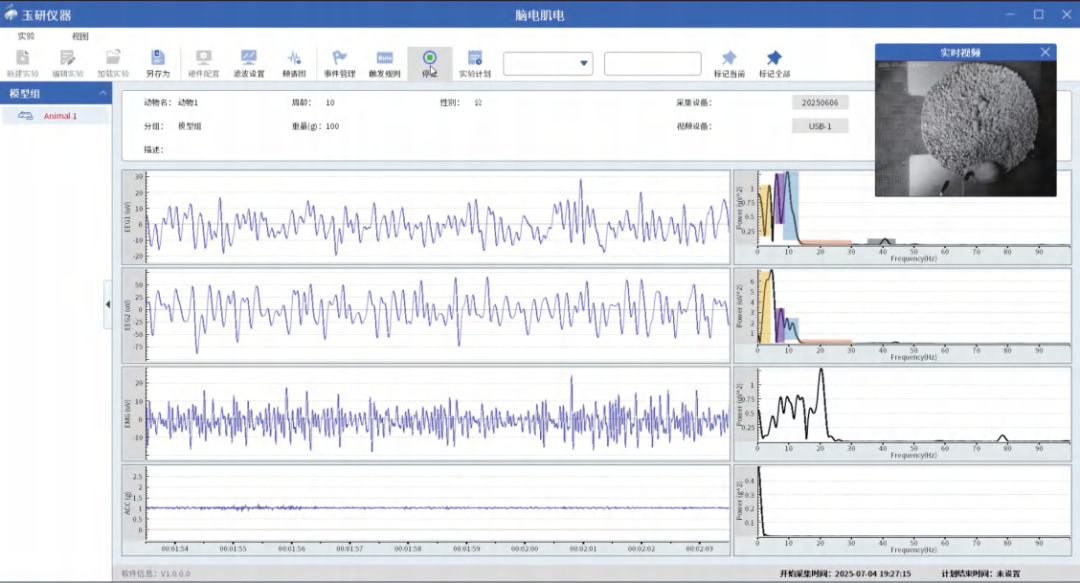Click the weight value 100
1080x583 pixels.
[x=332, y=126]
